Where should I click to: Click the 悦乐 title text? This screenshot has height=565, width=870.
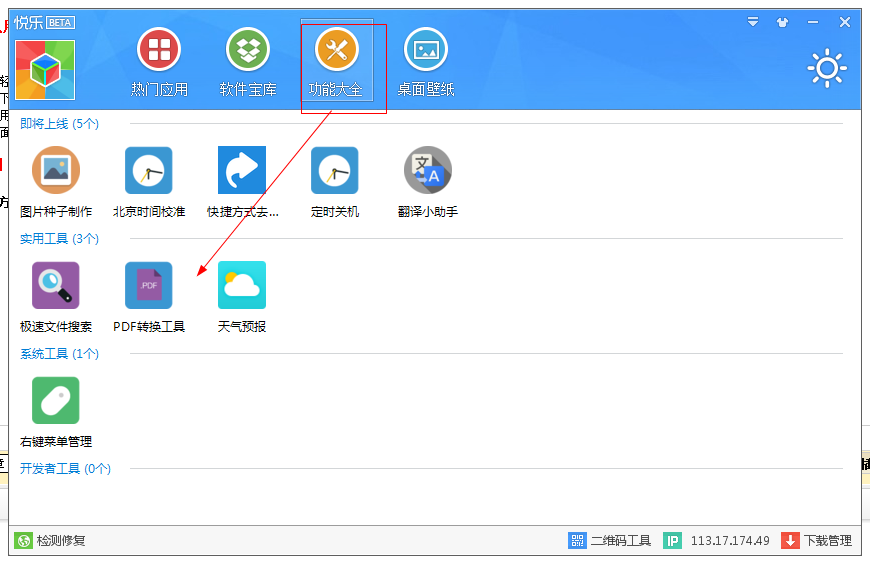[x=29, y=23]
